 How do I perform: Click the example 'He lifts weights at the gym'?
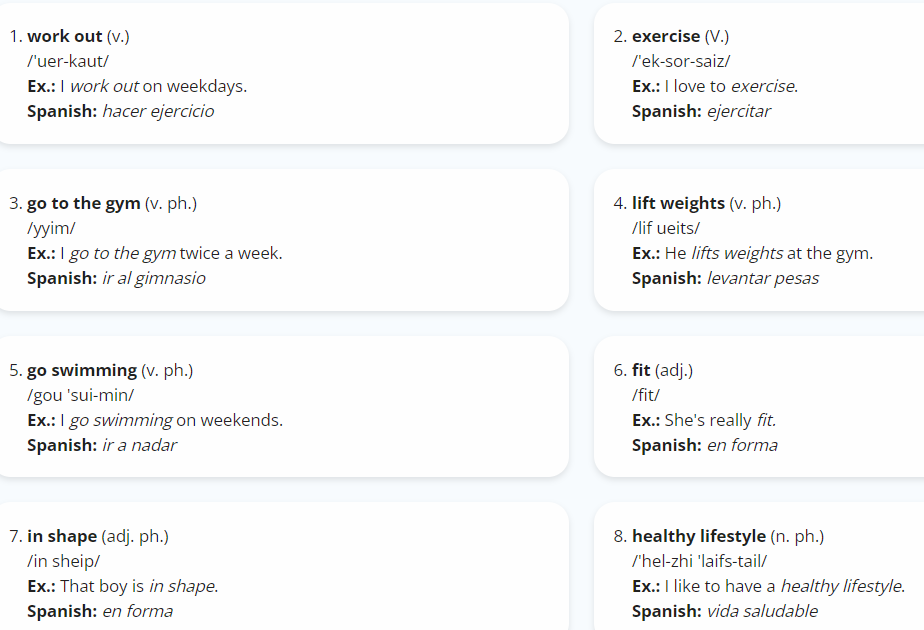[768, 253]
